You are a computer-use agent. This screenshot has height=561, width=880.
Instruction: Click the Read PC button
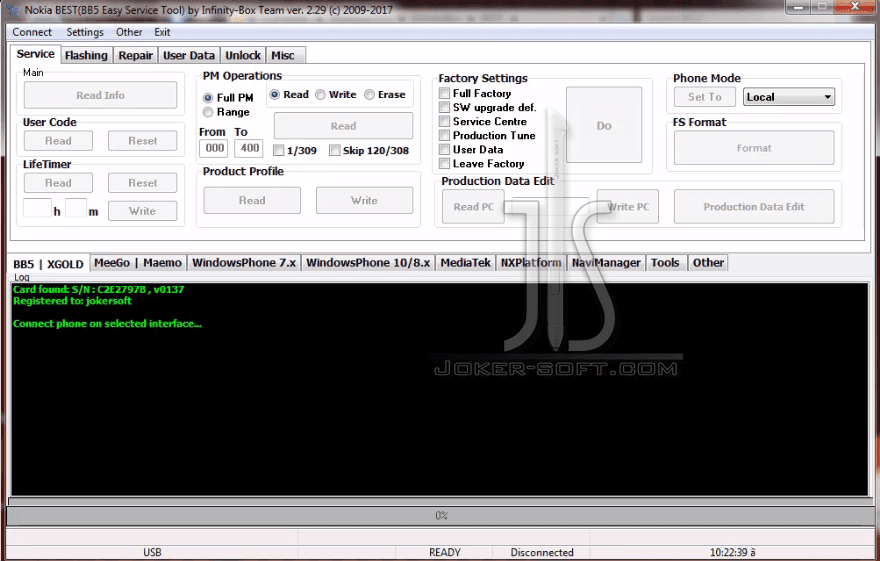(474, 206)
